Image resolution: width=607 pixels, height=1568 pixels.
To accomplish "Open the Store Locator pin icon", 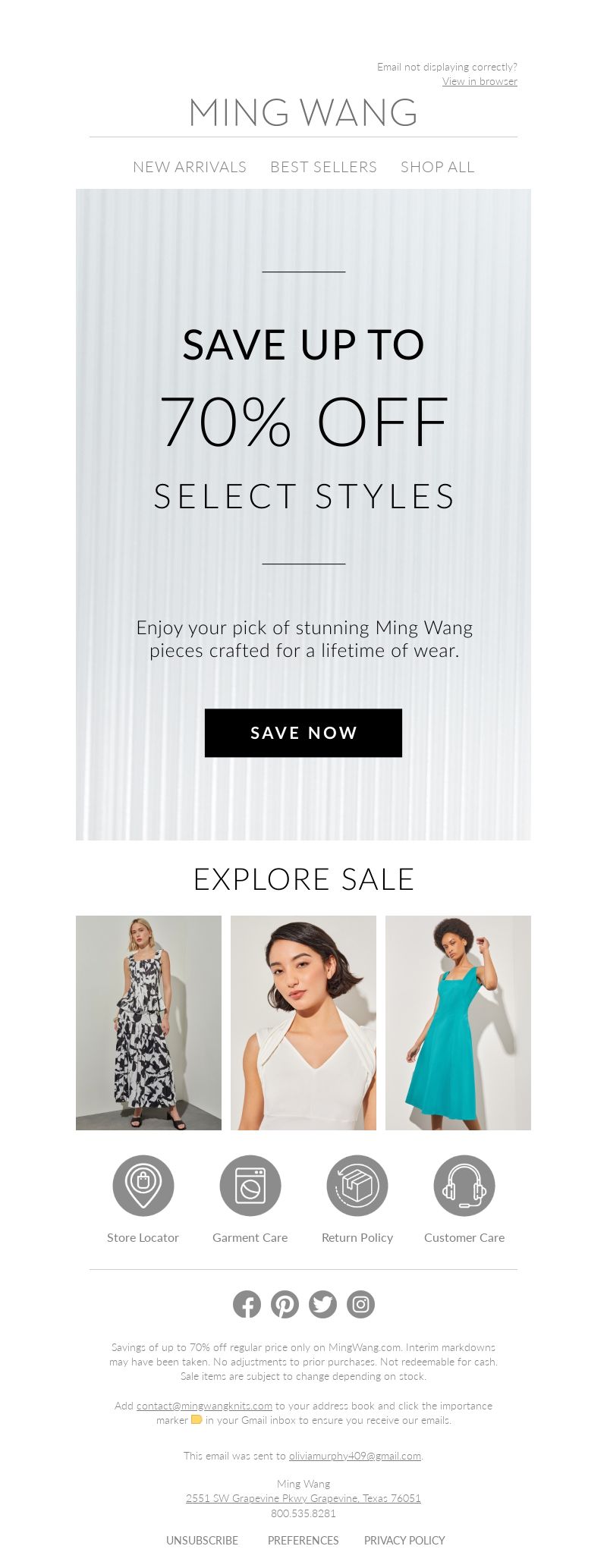I will point(143,1186).
